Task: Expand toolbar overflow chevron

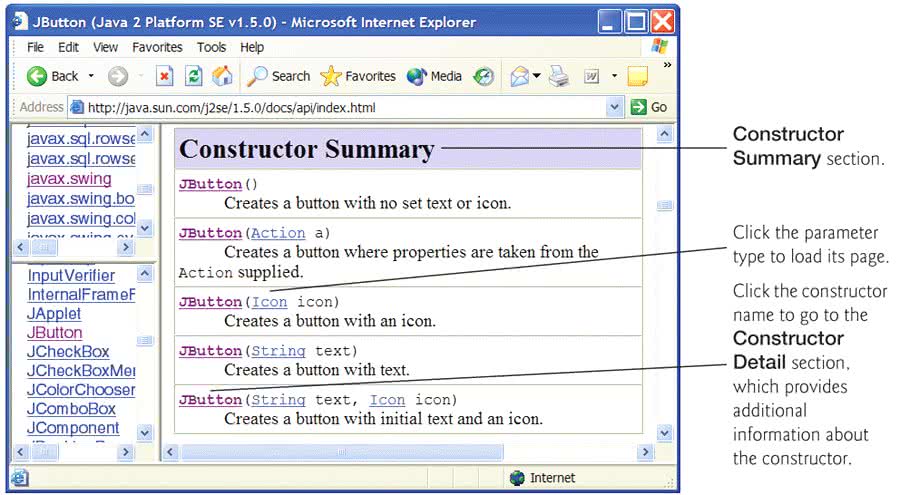Action: (667, 65)
